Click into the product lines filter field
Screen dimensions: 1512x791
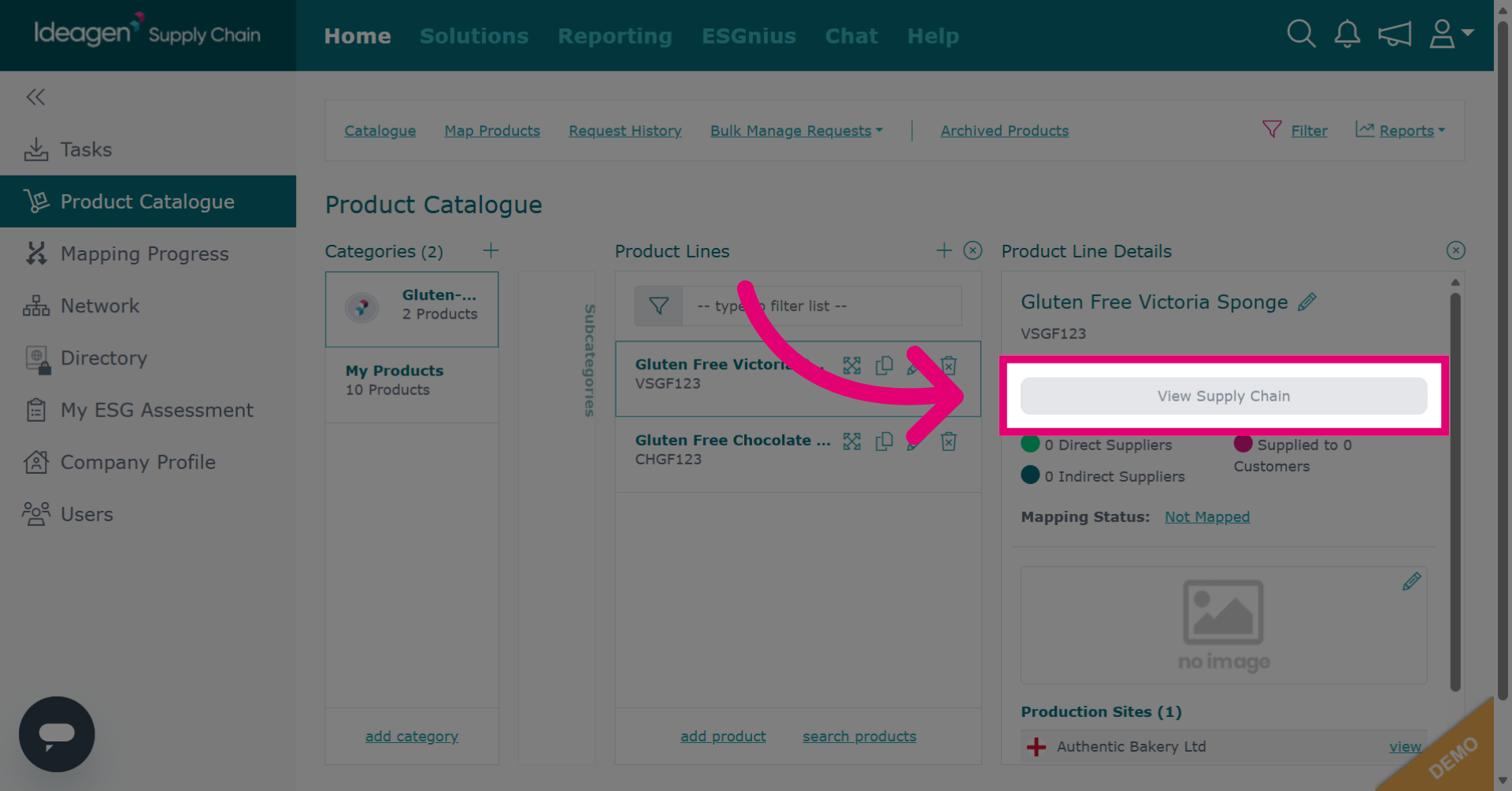[821, 305]
